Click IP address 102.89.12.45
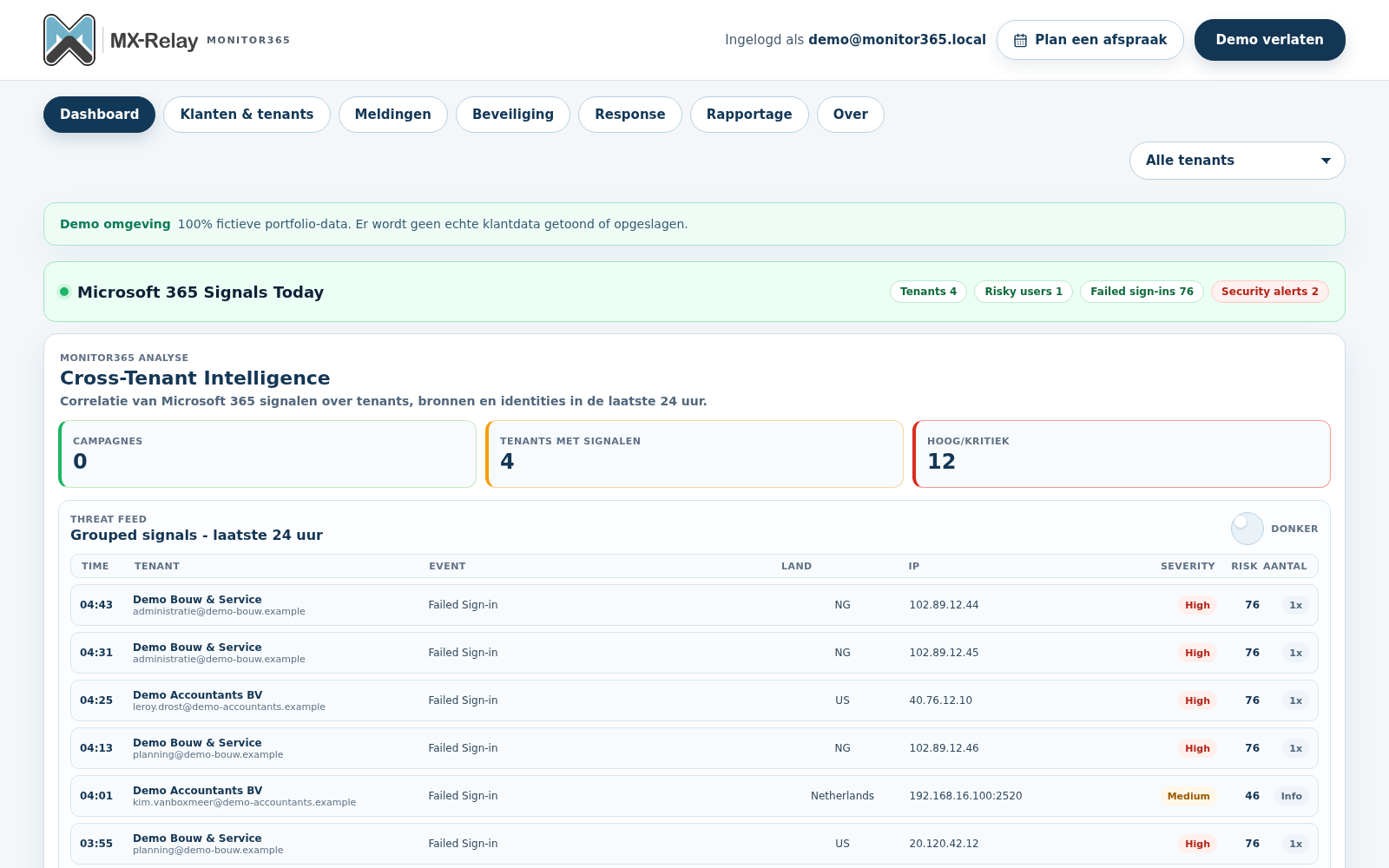The width and height of the screenshot is (1389, 868). 944,653
